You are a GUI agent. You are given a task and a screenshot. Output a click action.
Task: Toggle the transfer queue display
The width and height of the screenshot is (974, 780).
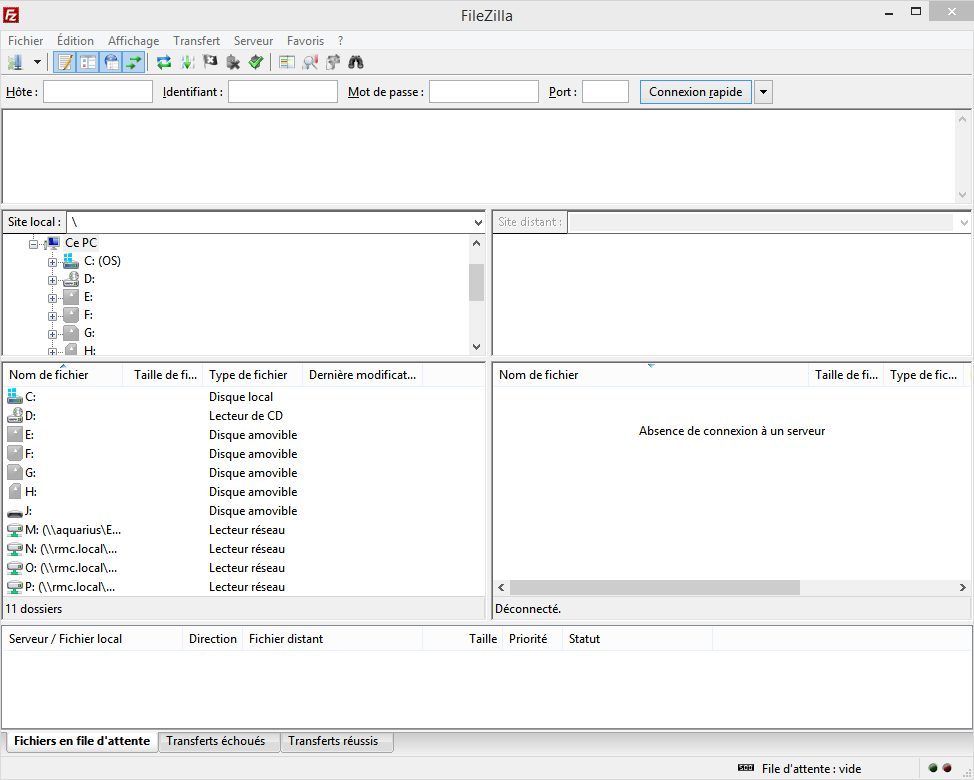(134, 62)
